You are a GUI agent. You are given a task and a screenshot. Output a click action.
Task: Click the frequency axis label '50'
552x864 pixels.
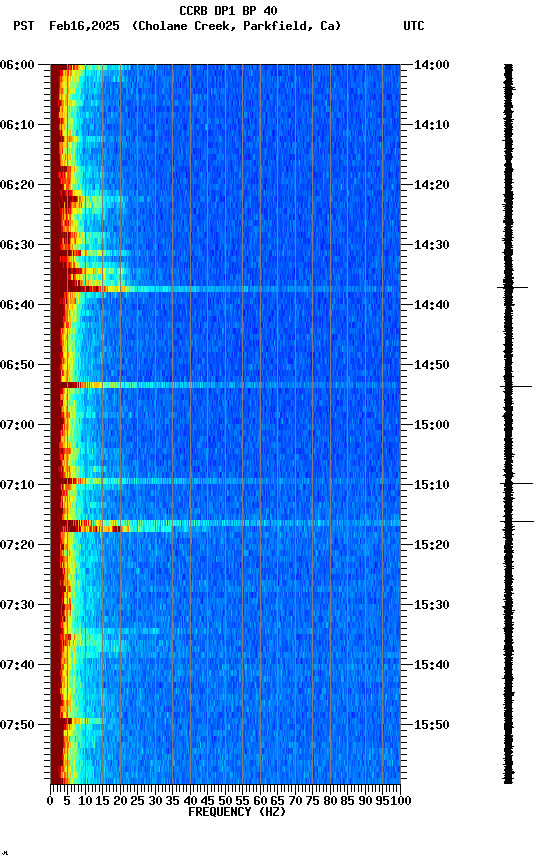(x=225, y=801)
